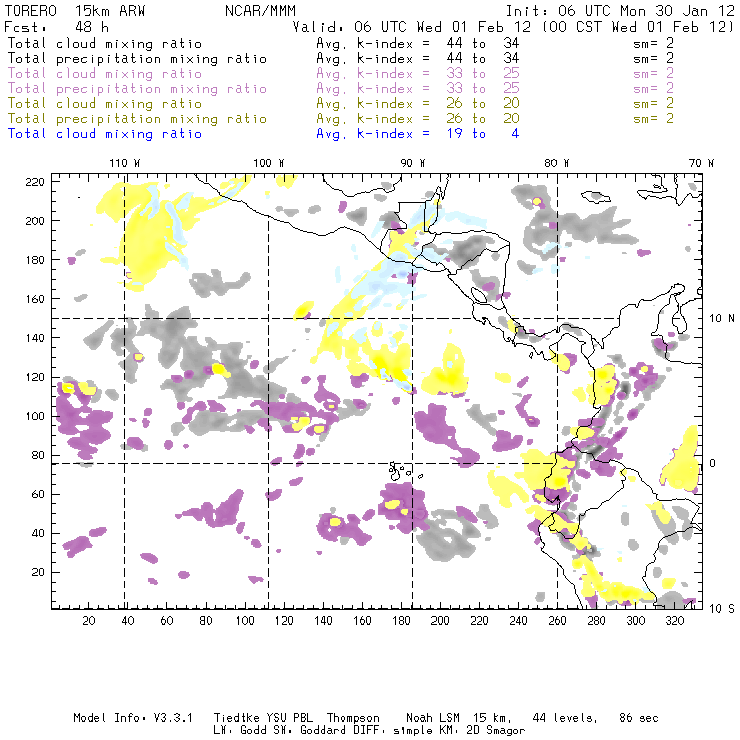Select the blue "Avg. k-index = 19 to 4" text

(x=418, y=134)
